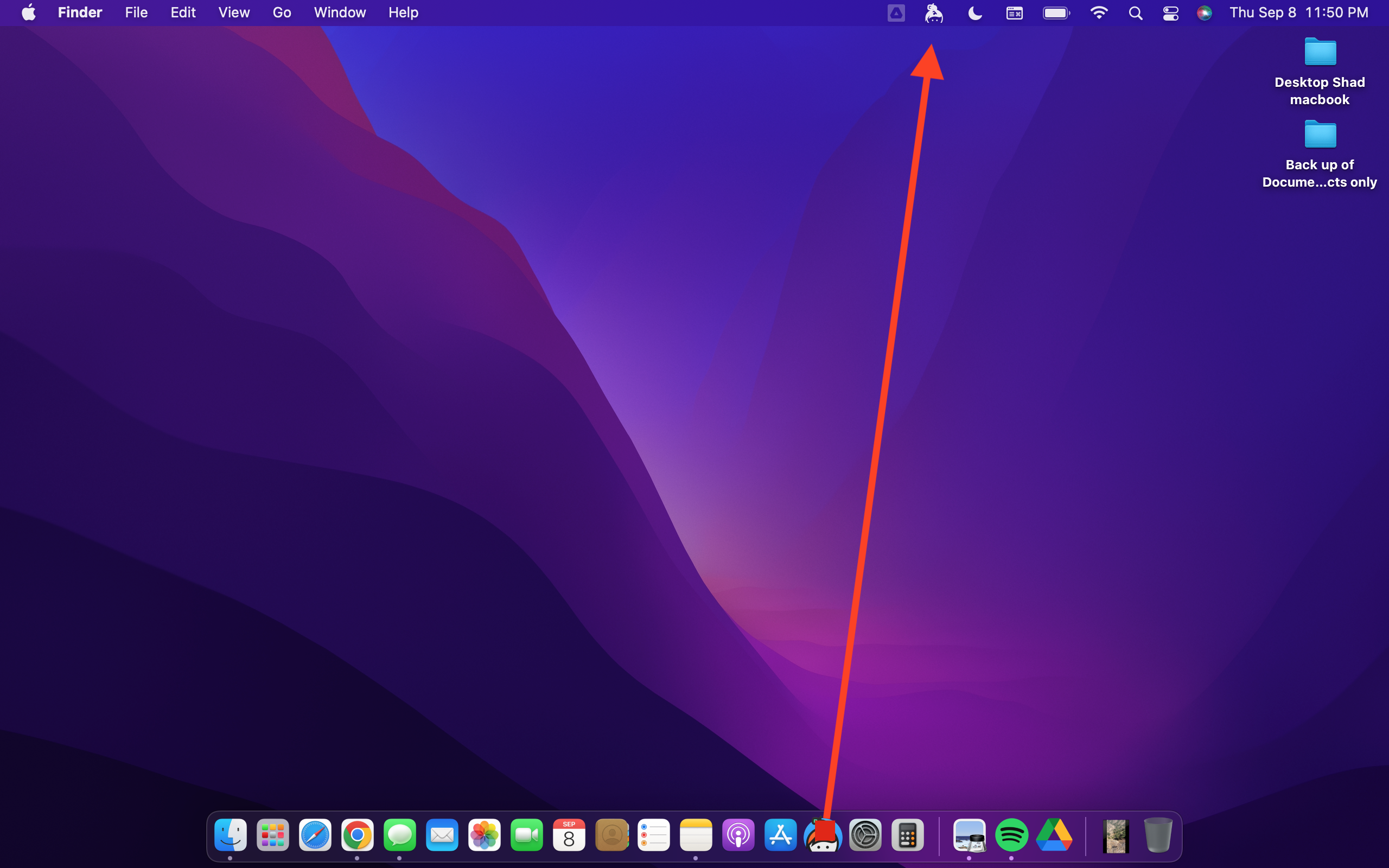The image size is (1389, 868).
Task: Open the Go menu in Finder
Action: click(x=281, y=12)
